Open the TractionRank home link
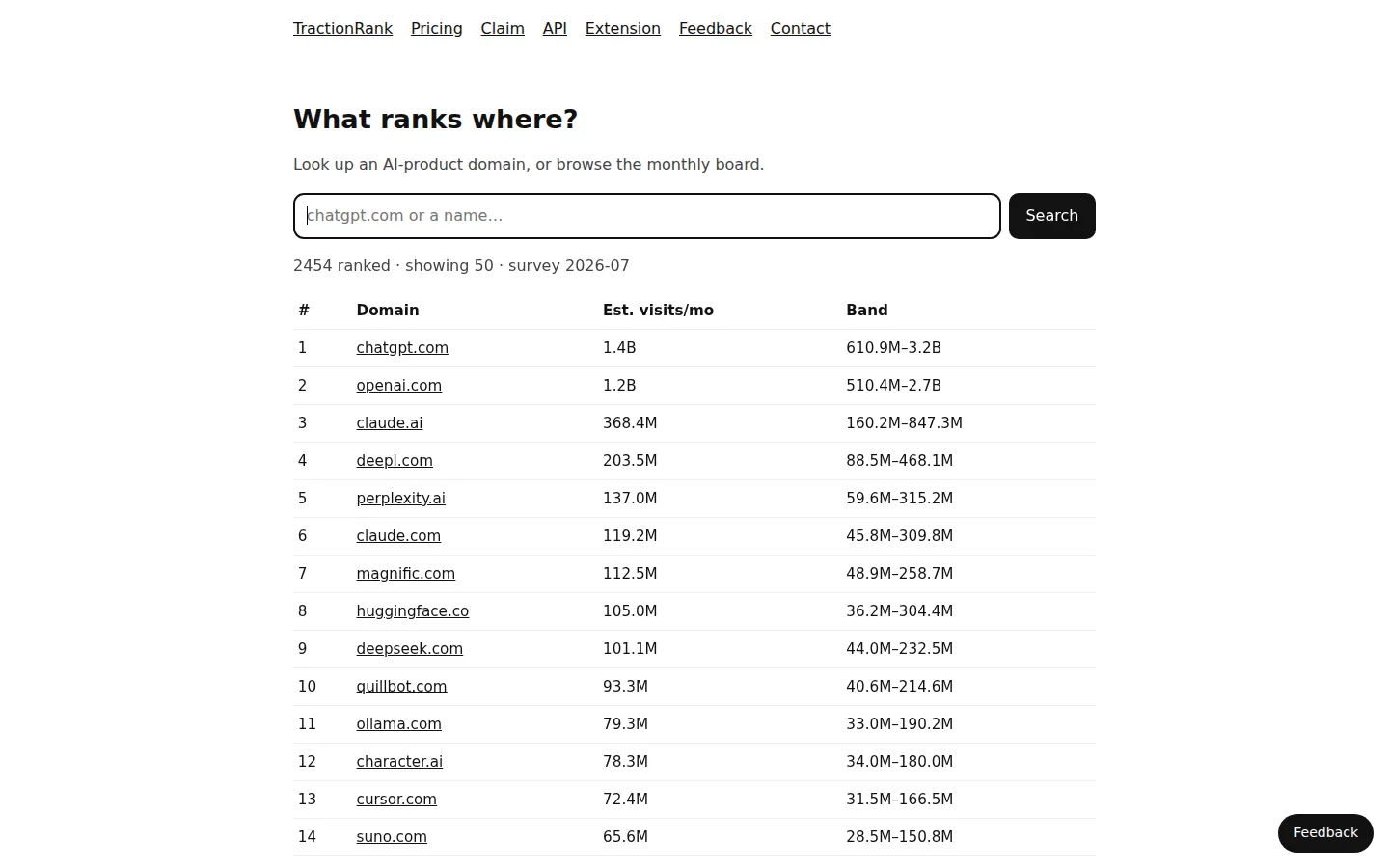Viewport: 1389px width, 868px height. [342, 29]
